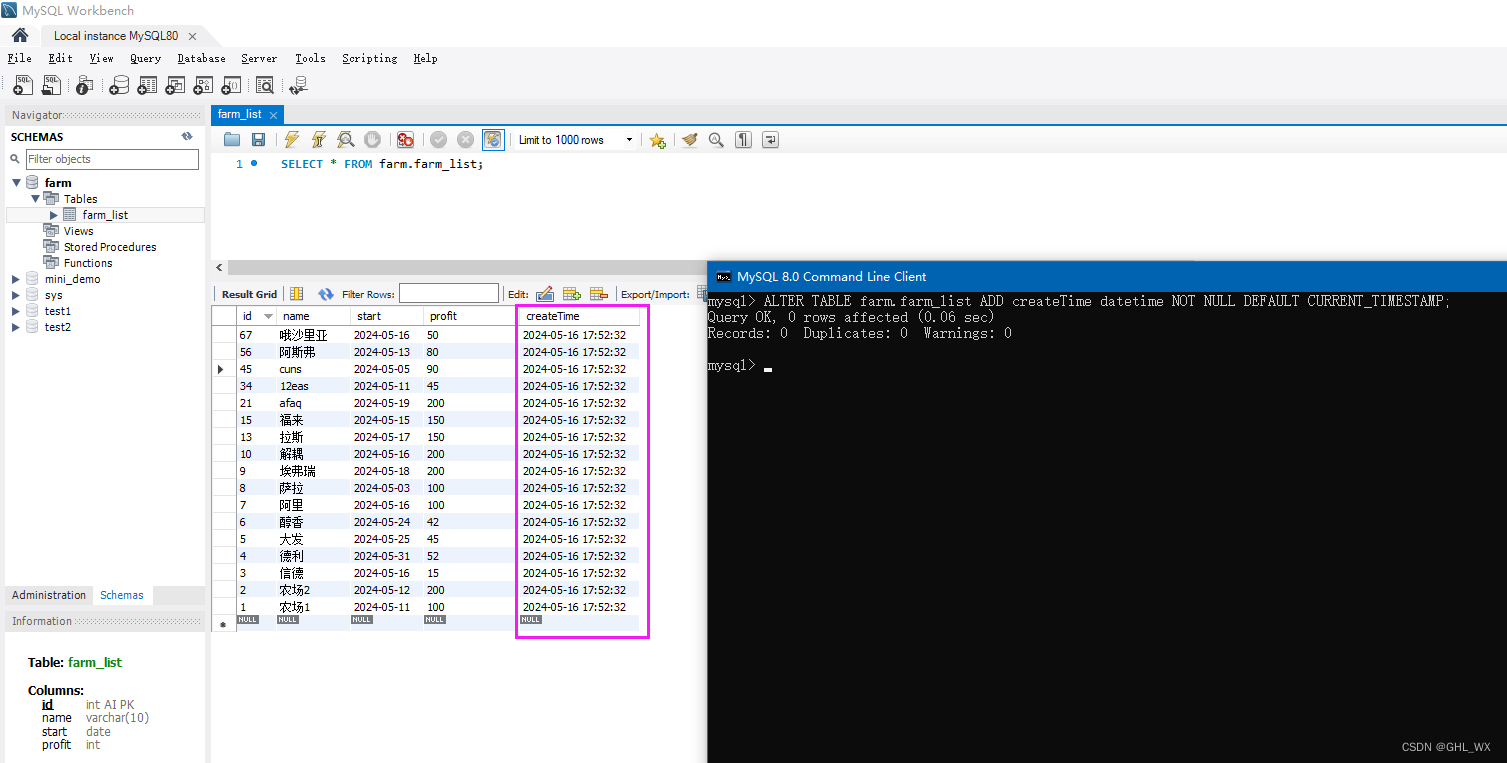The width and height of the screenshot is (1507, 763).
Task: Switch to the Schemas tab
Action: click(122, 595)
